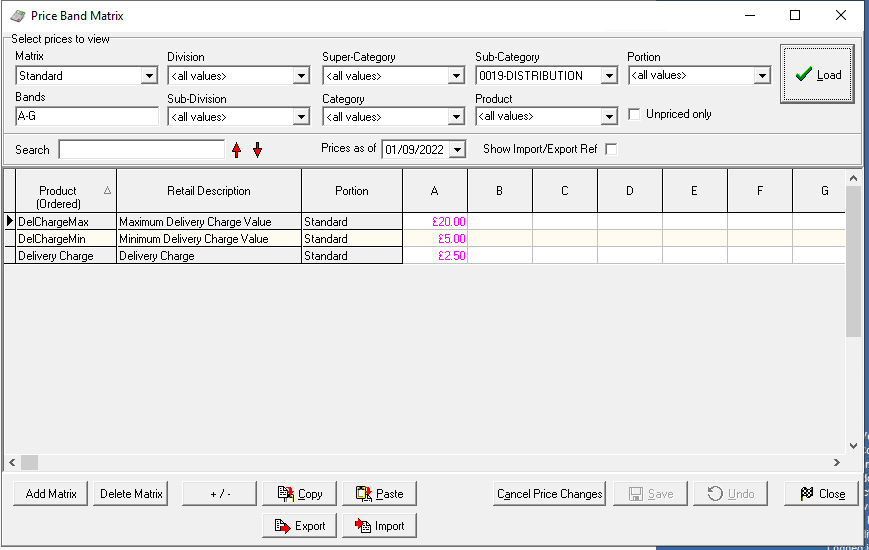Select the £20.00 cell for DelChargeMax
The image size is (869, 550).
[435, 222]
